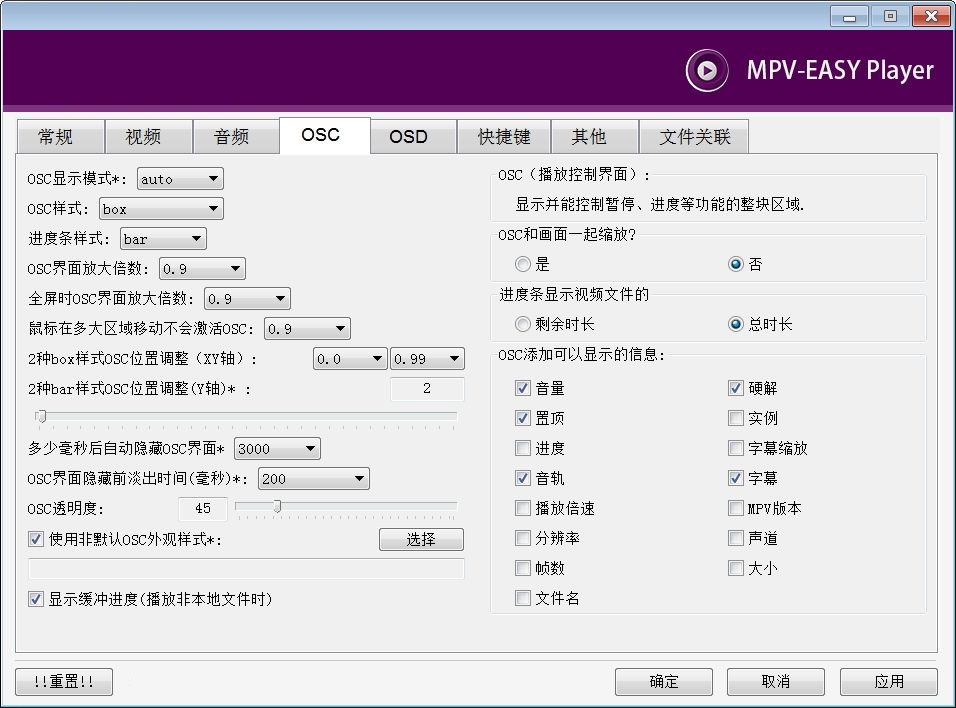Open the box position dropdown showing 0.0
The height and width of the screenshot is (708, 956).
pos(350,359)
